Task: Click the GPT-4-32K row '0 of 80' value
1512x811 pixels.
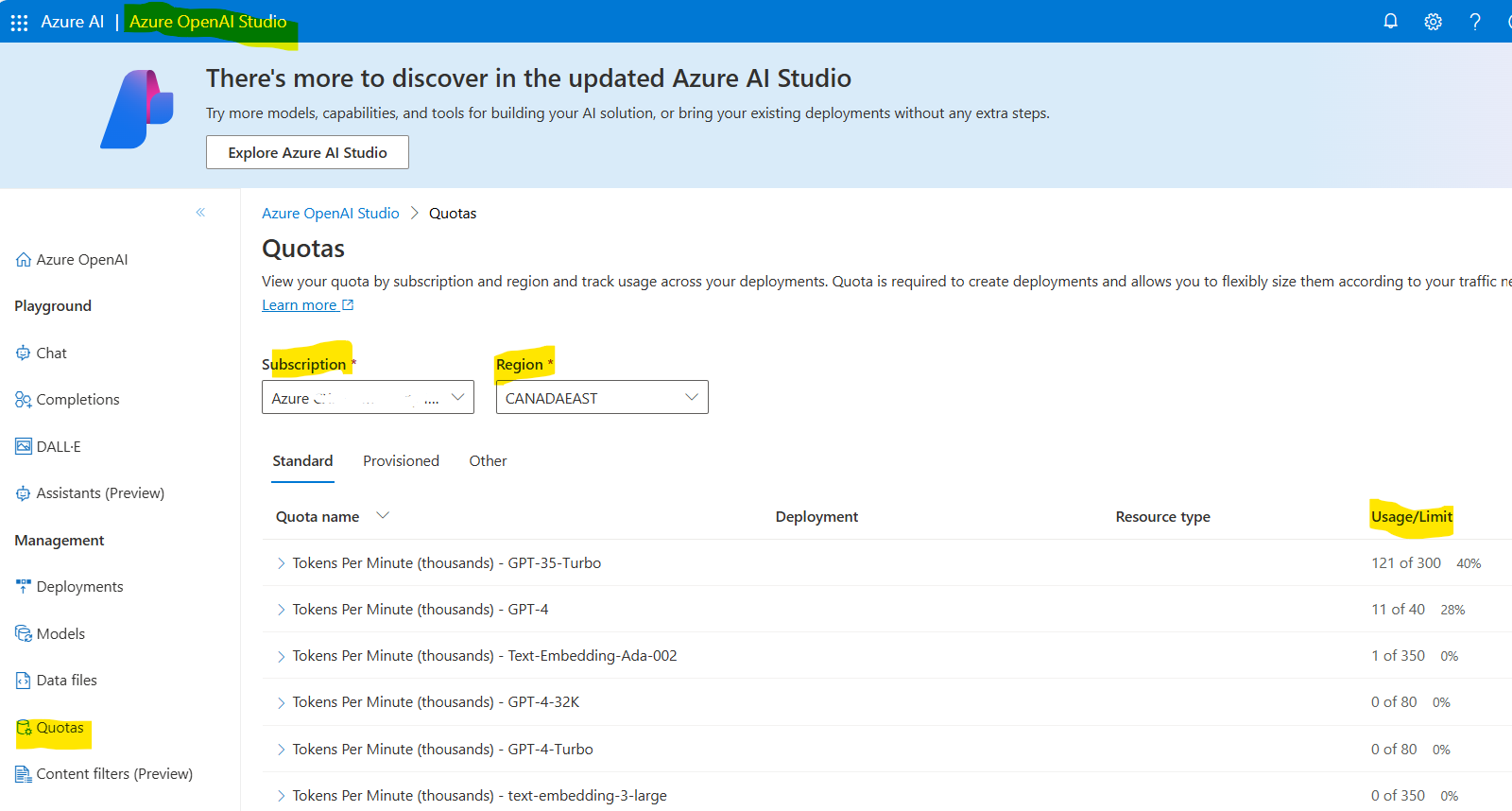Action: pyautogui.click(x=1394, y=702)
